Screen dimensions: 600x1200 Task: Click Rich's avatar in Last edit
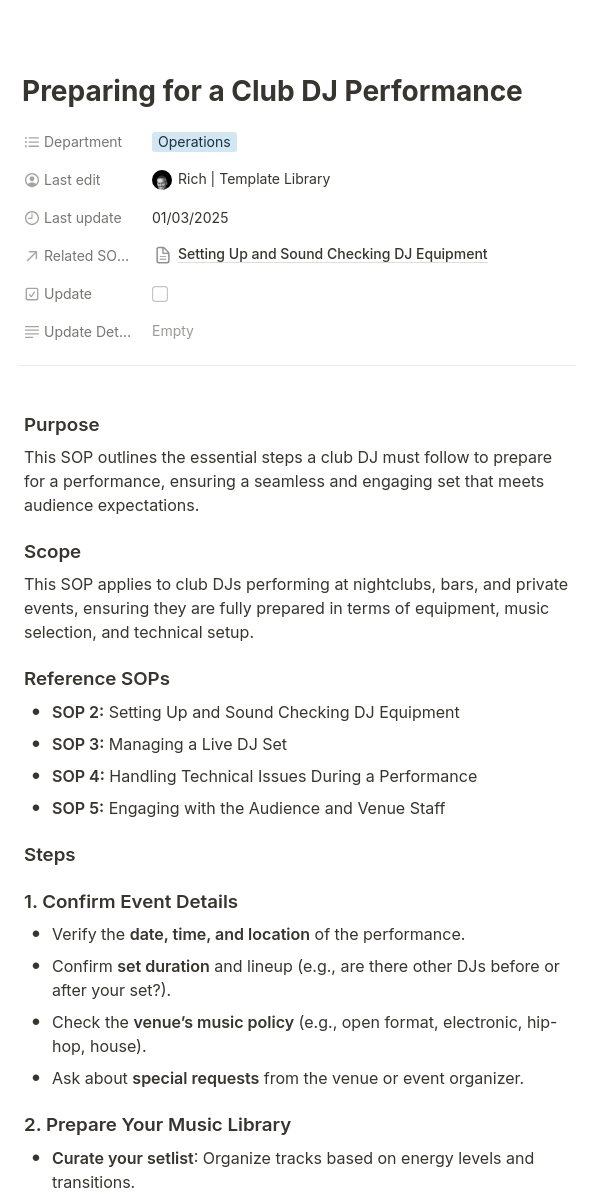click(162, 180)
